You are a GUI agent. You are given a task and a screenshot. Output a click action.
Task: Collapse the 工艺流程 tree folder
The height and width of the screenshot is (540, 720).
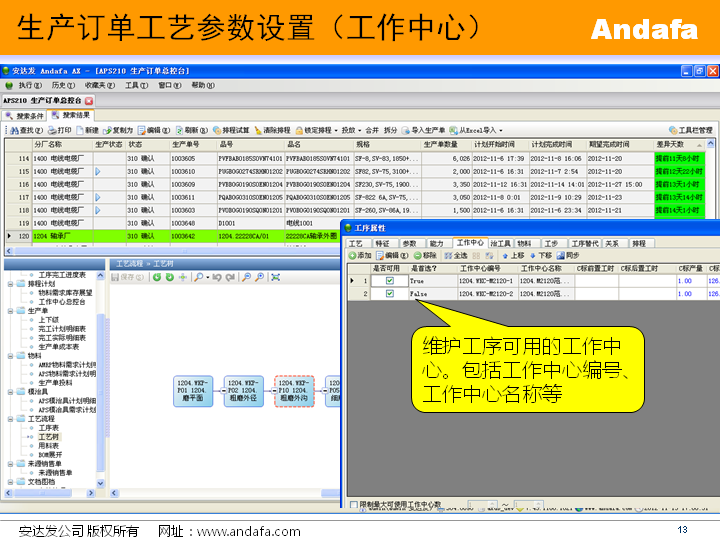(9, 420)
